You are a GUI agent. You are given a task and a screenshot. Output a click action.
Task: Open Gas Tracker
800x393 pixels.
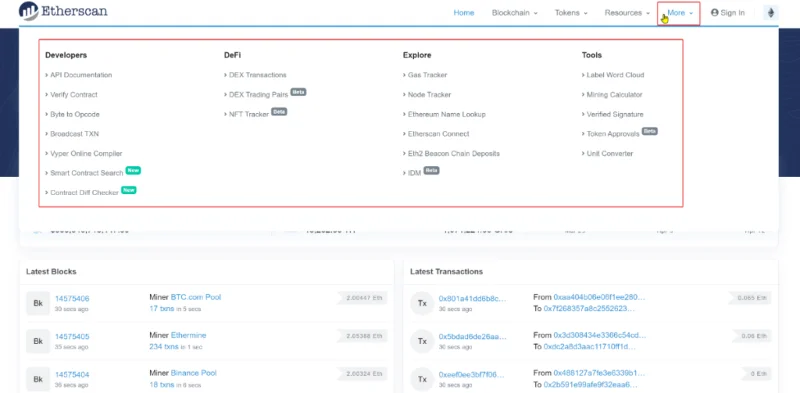click(428, 75)
